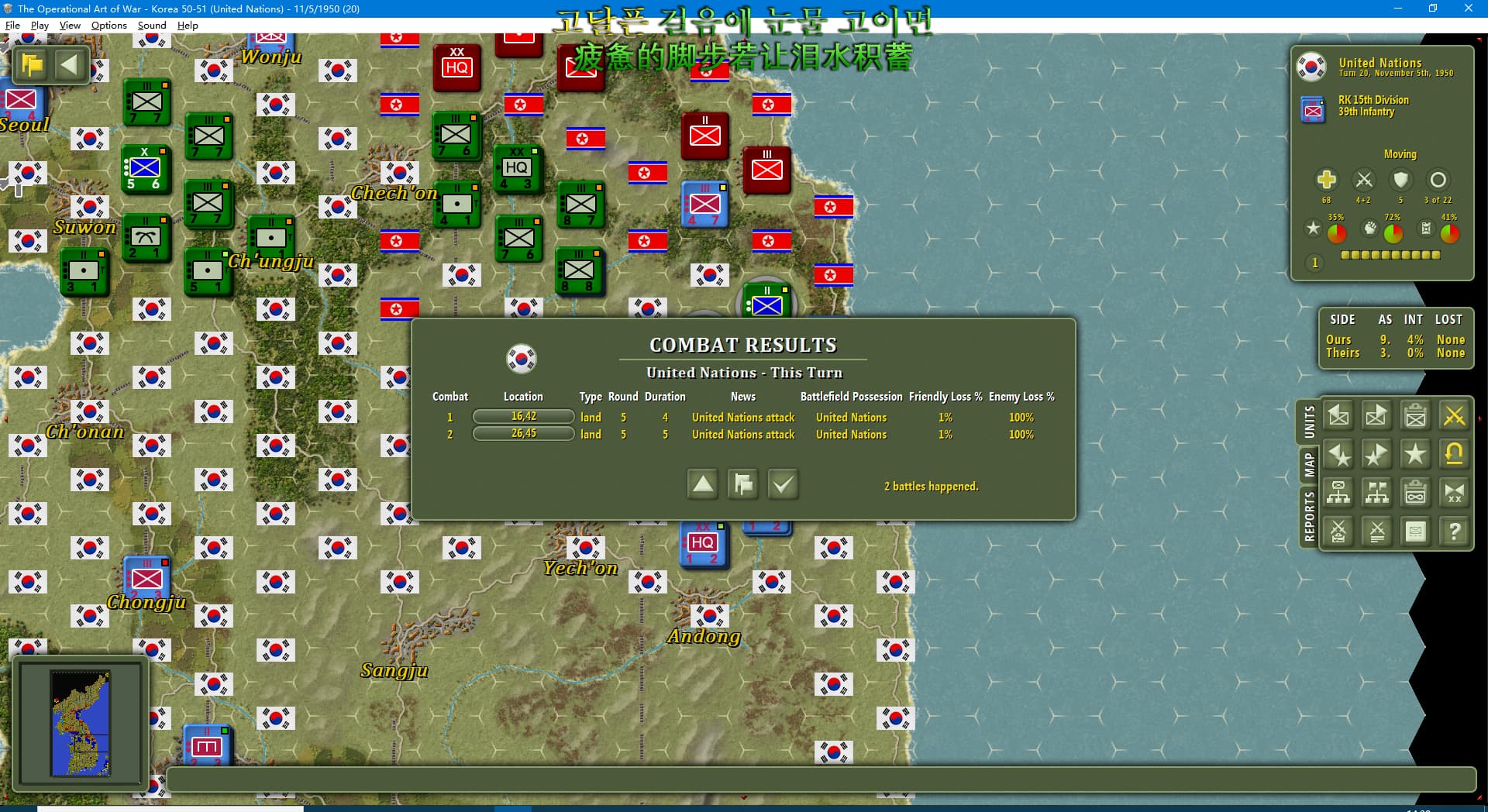Click the circle movement allowance icon

(1438, 180)
